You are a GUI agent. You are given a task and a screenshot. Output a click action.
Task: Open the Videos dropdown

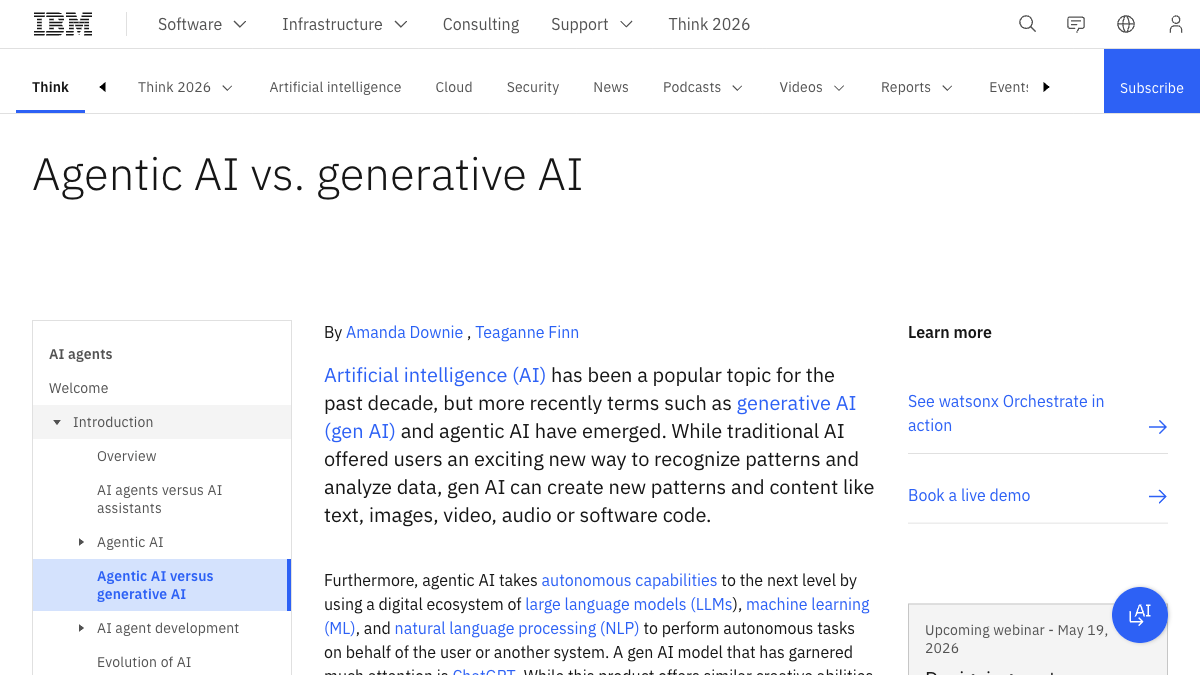point(812,87)
